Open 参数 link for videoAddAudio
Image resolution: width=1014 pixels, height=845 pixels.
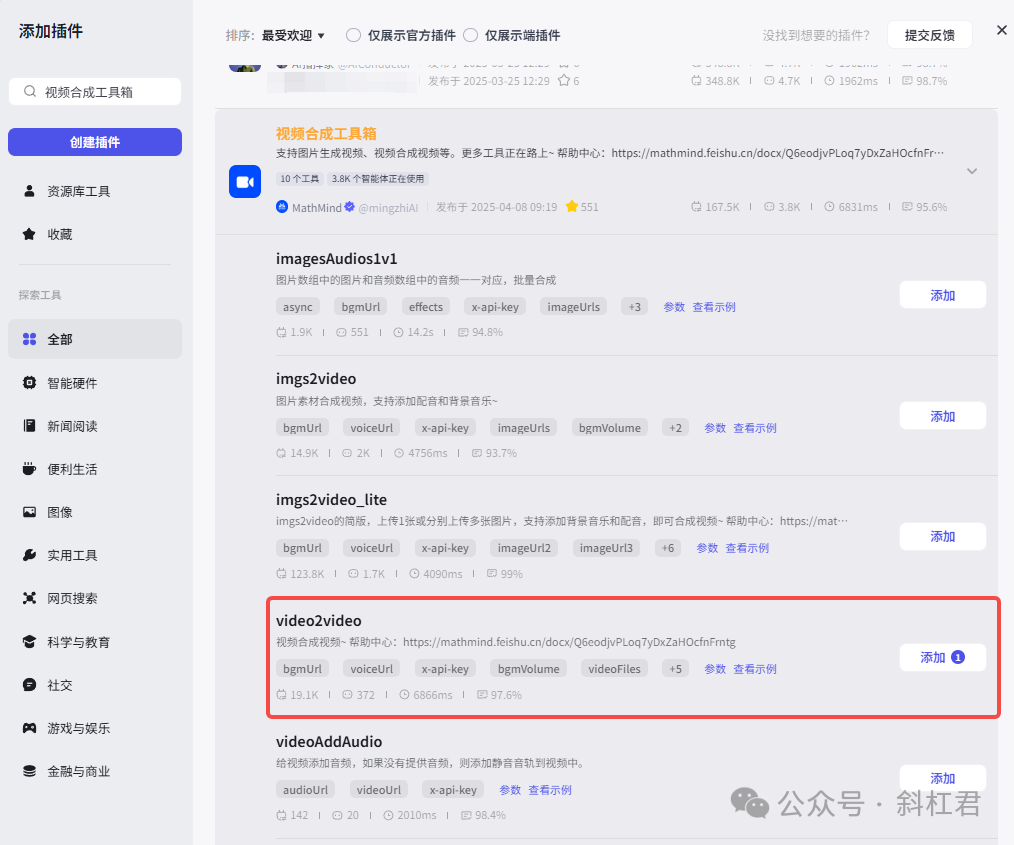tap(510, 789)
